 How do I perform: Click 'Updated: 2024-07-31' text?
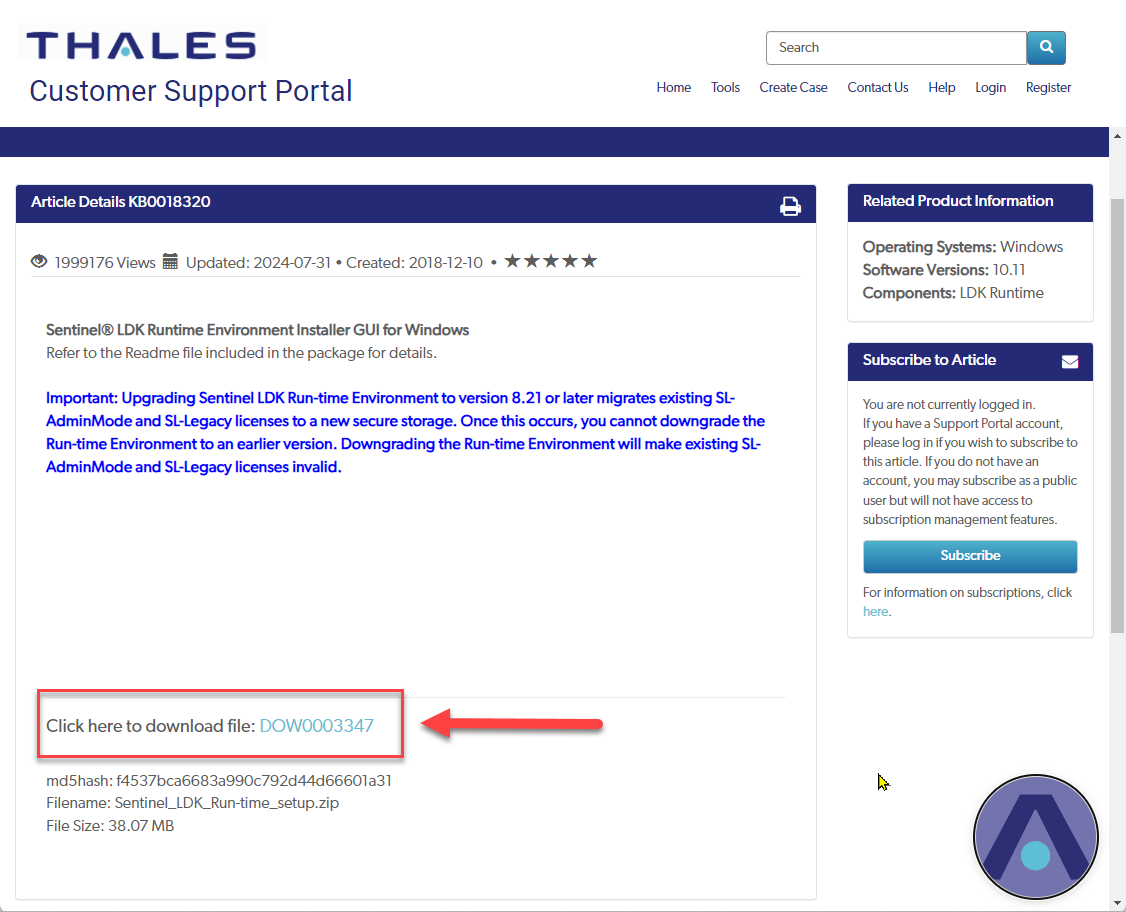click(258, 262)
